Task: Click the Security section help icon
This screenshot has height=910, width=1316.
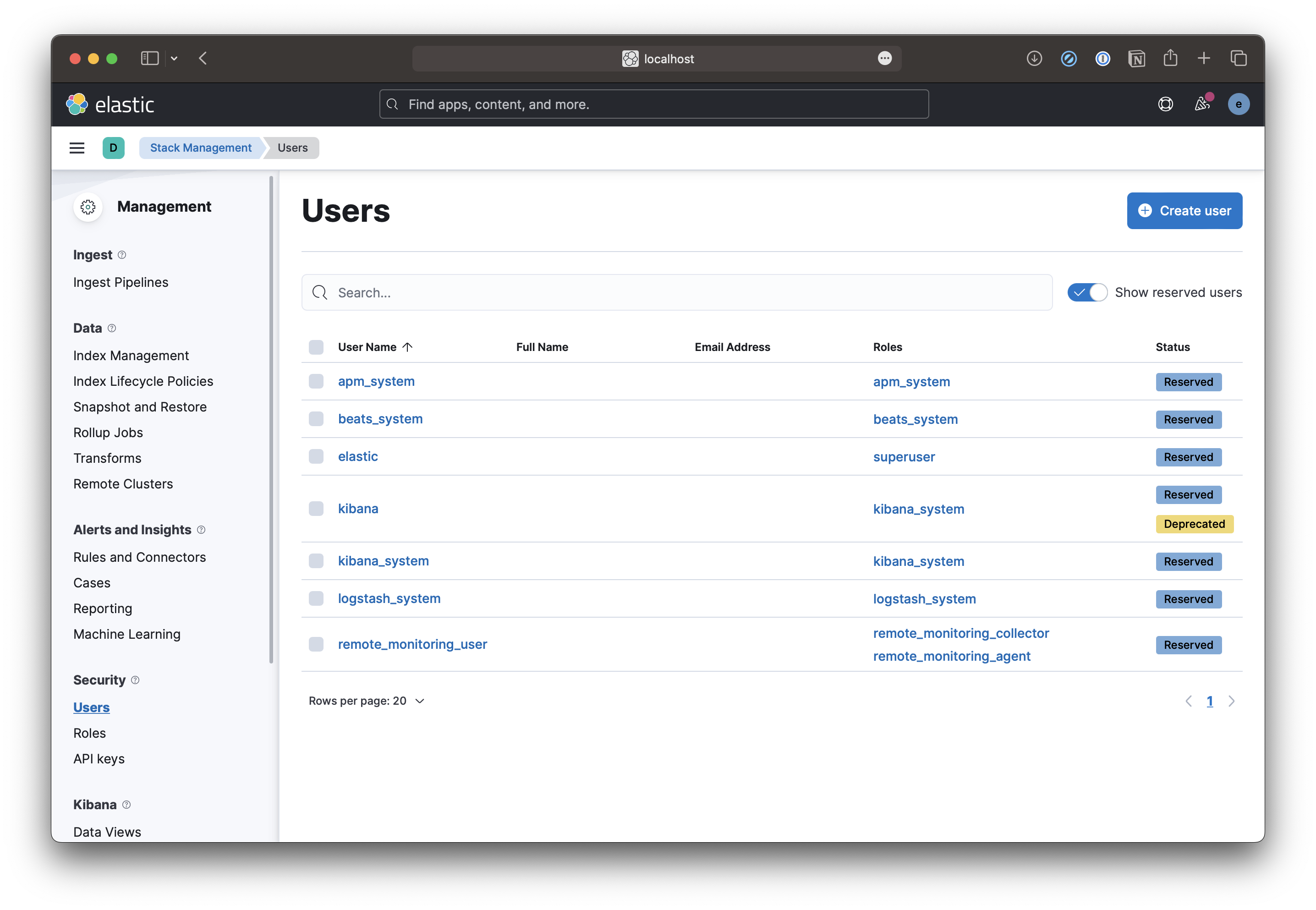Action: tap(135, 680)
